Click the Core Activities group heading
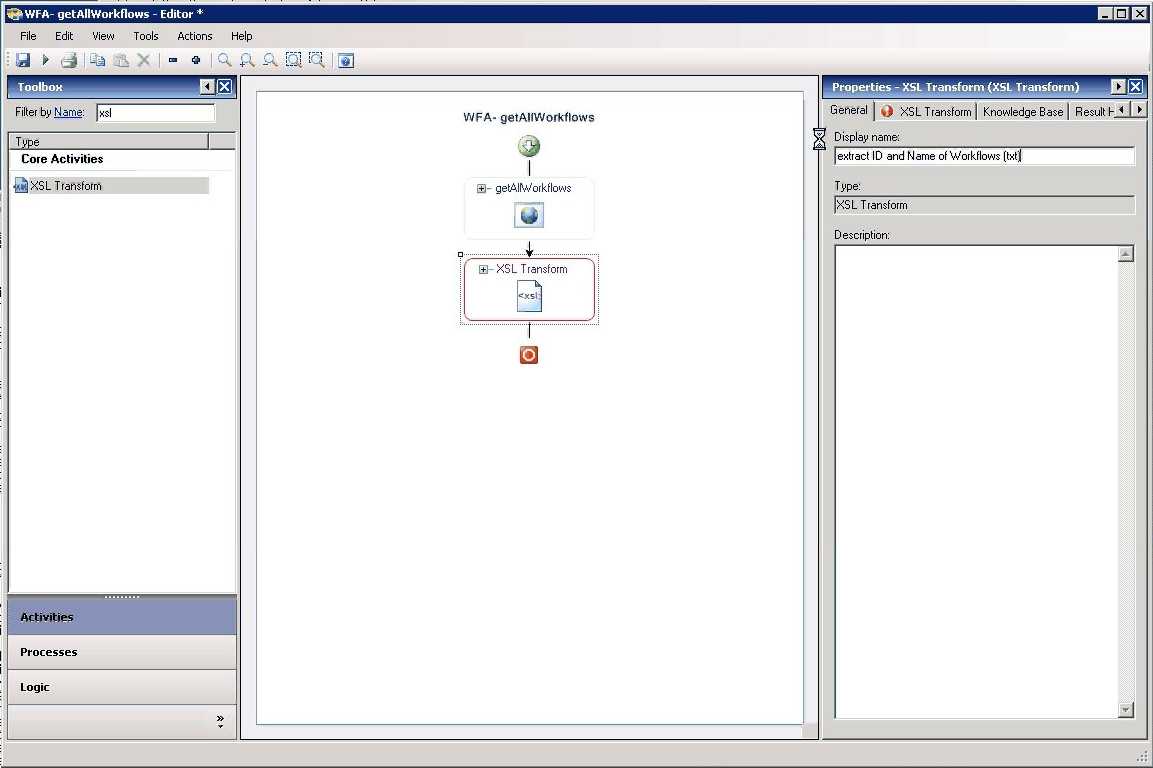 click(62, 159)
